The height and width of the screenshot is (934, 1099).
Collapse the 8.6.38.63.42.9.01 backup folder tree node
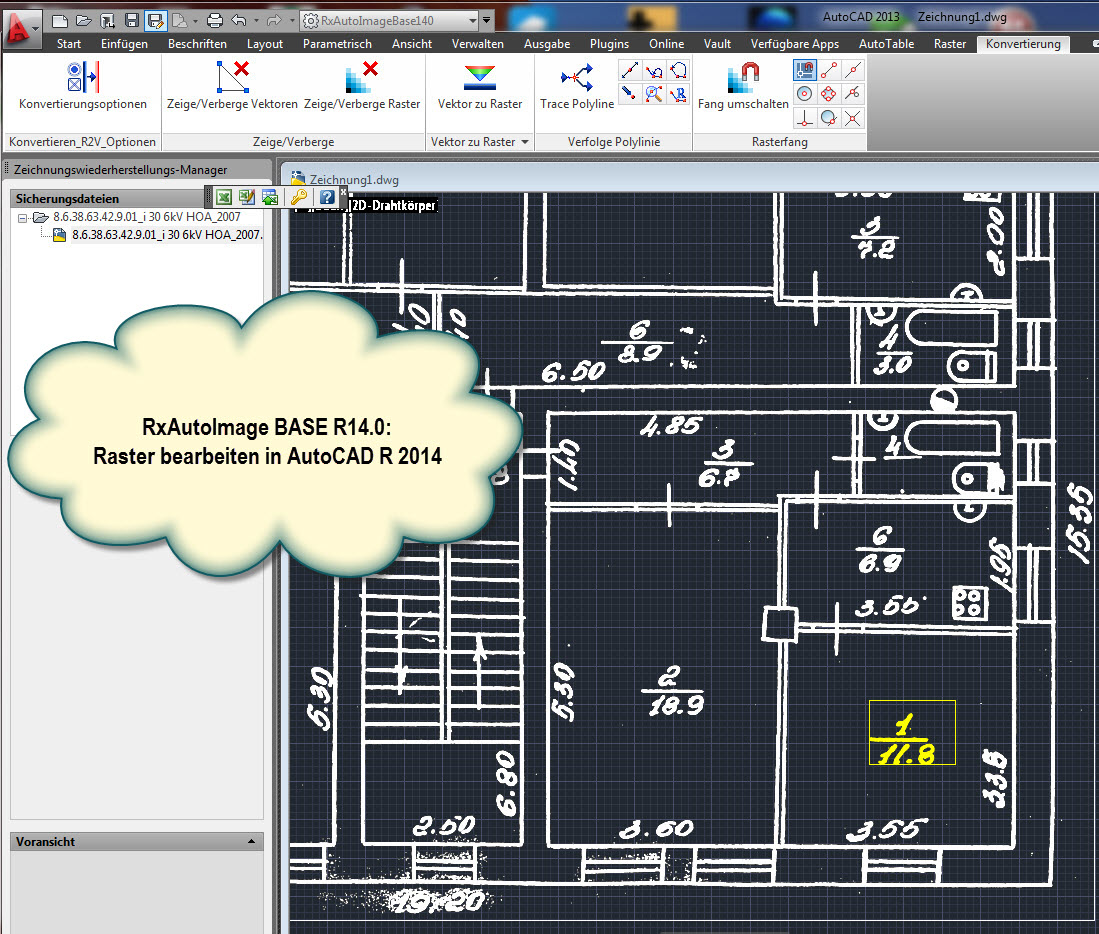(22, 218)
